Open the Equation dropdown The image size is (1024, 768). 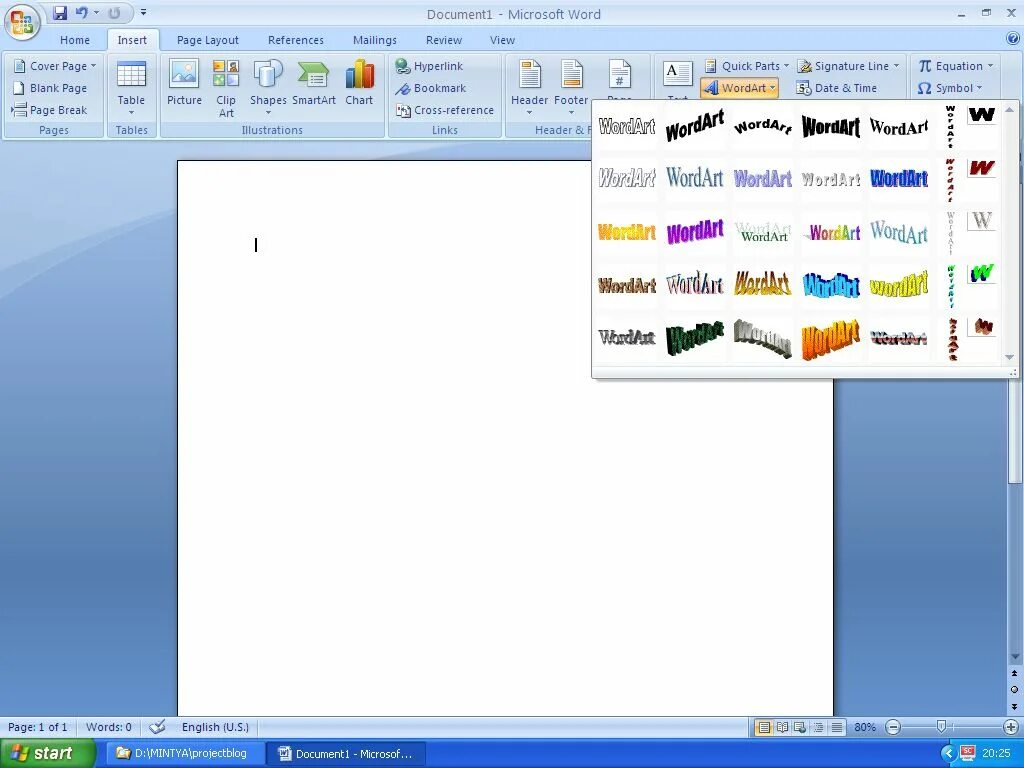(x=955, y=66)
